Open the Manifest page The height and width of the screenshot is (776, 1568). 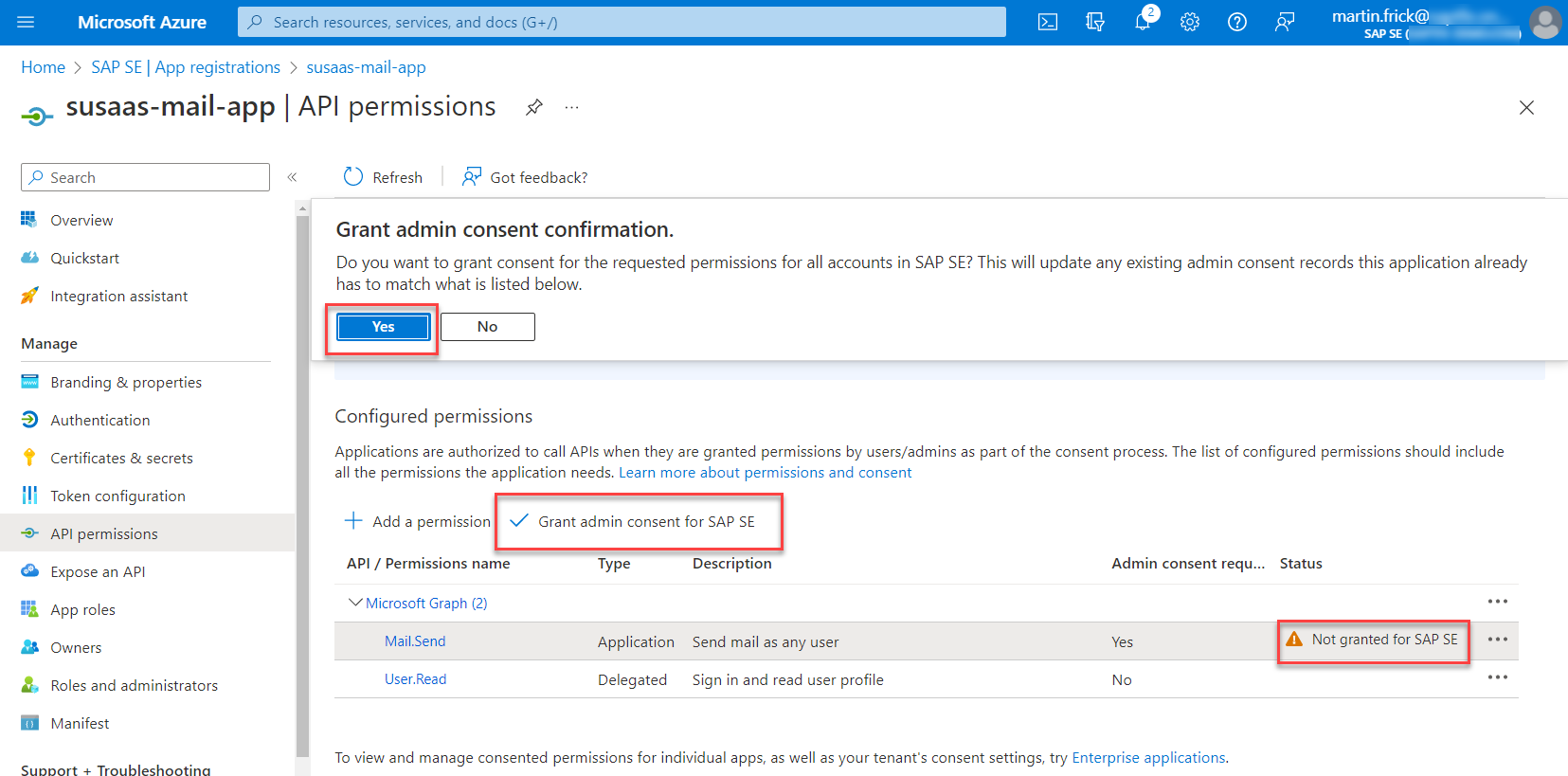80,723
